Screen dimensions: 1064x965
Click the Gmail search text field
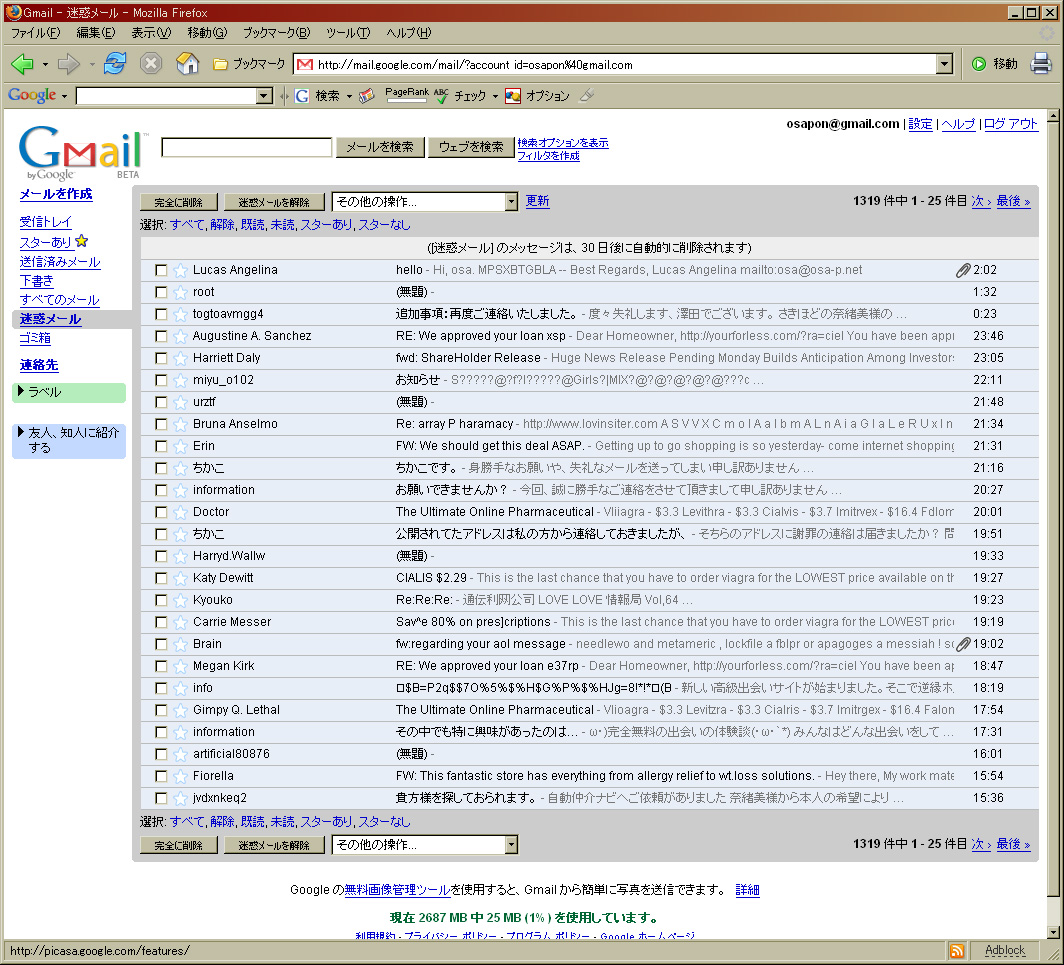pos(246,147)
